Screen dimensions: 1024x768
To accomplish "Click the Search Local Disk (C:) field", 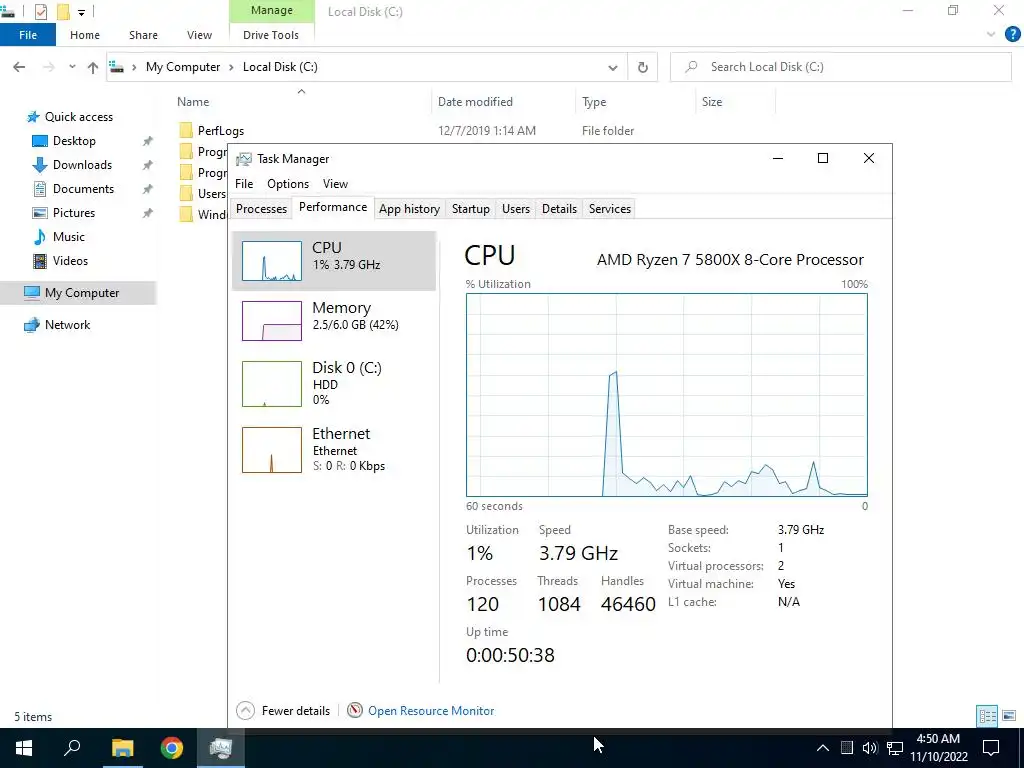I will click(840, 67).
